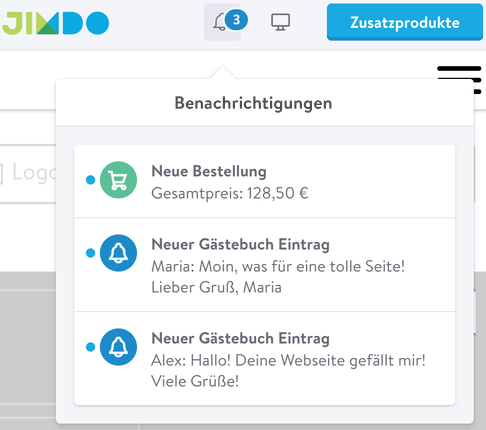Open the hamburger menu lines icon
Viewport: 486px width, 430px height.
[459, 80]
